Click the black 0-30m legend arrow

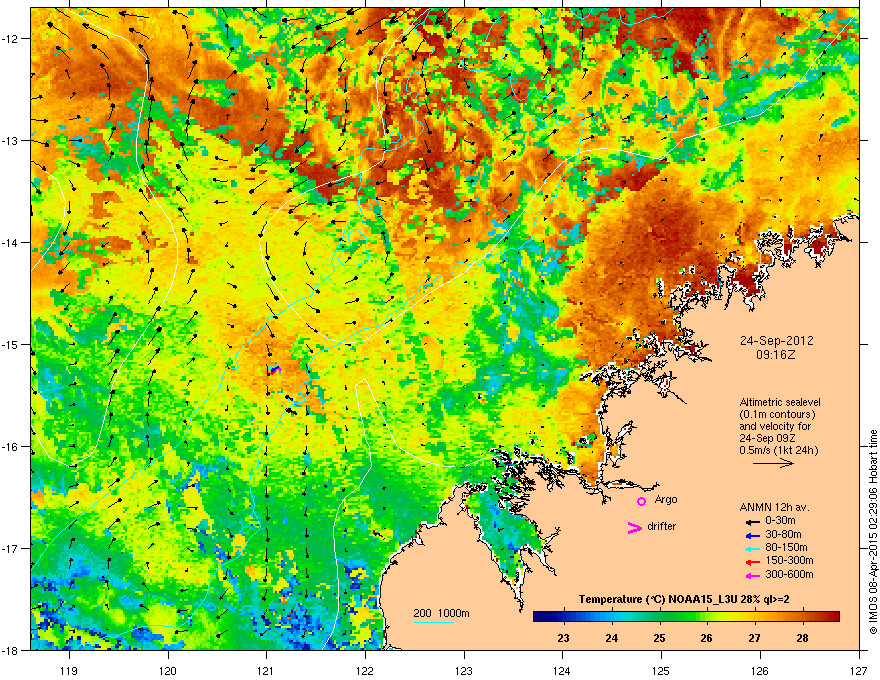751,521
